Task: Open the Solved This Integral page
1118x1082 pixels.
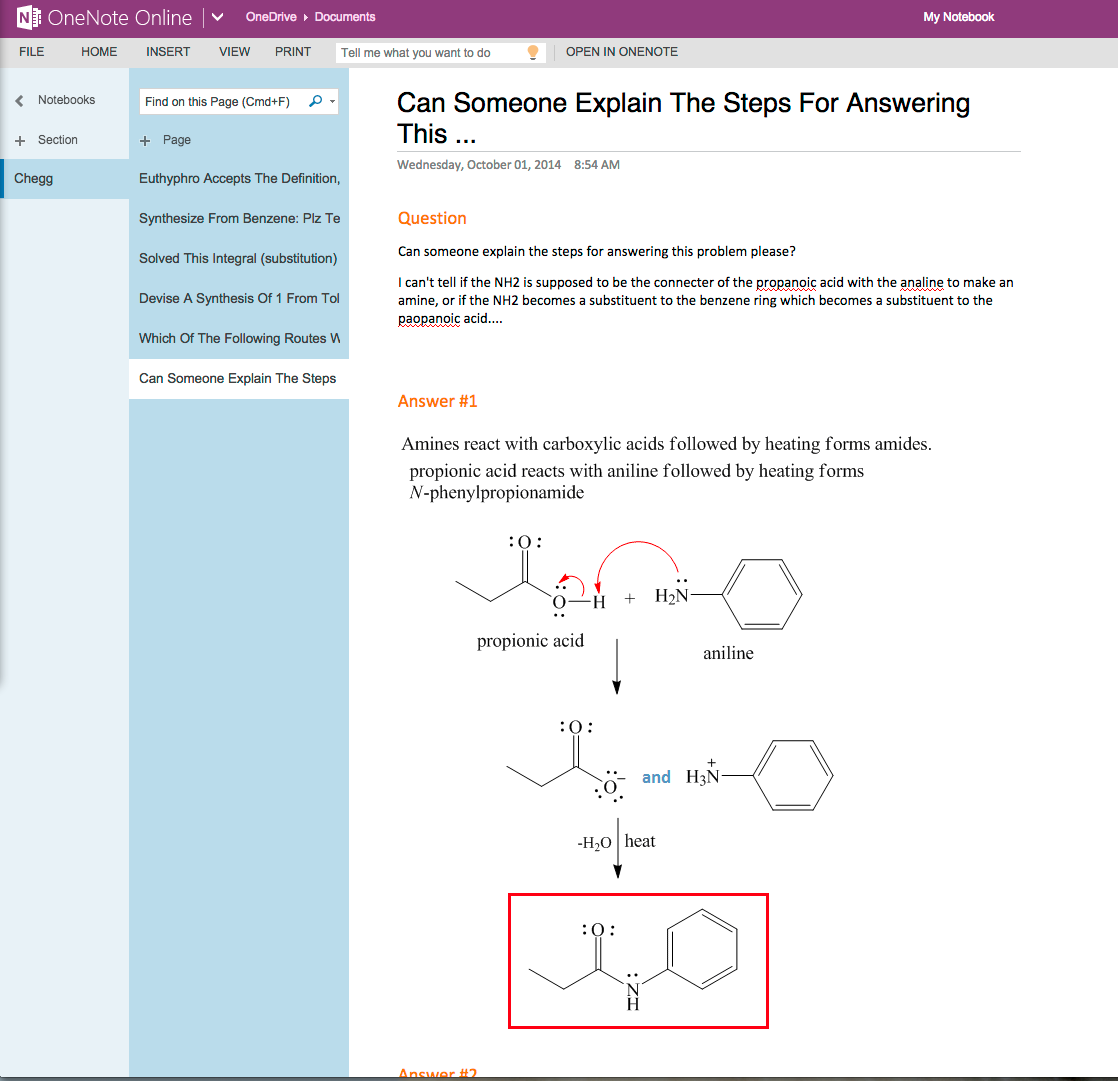Action: (238, 258)
